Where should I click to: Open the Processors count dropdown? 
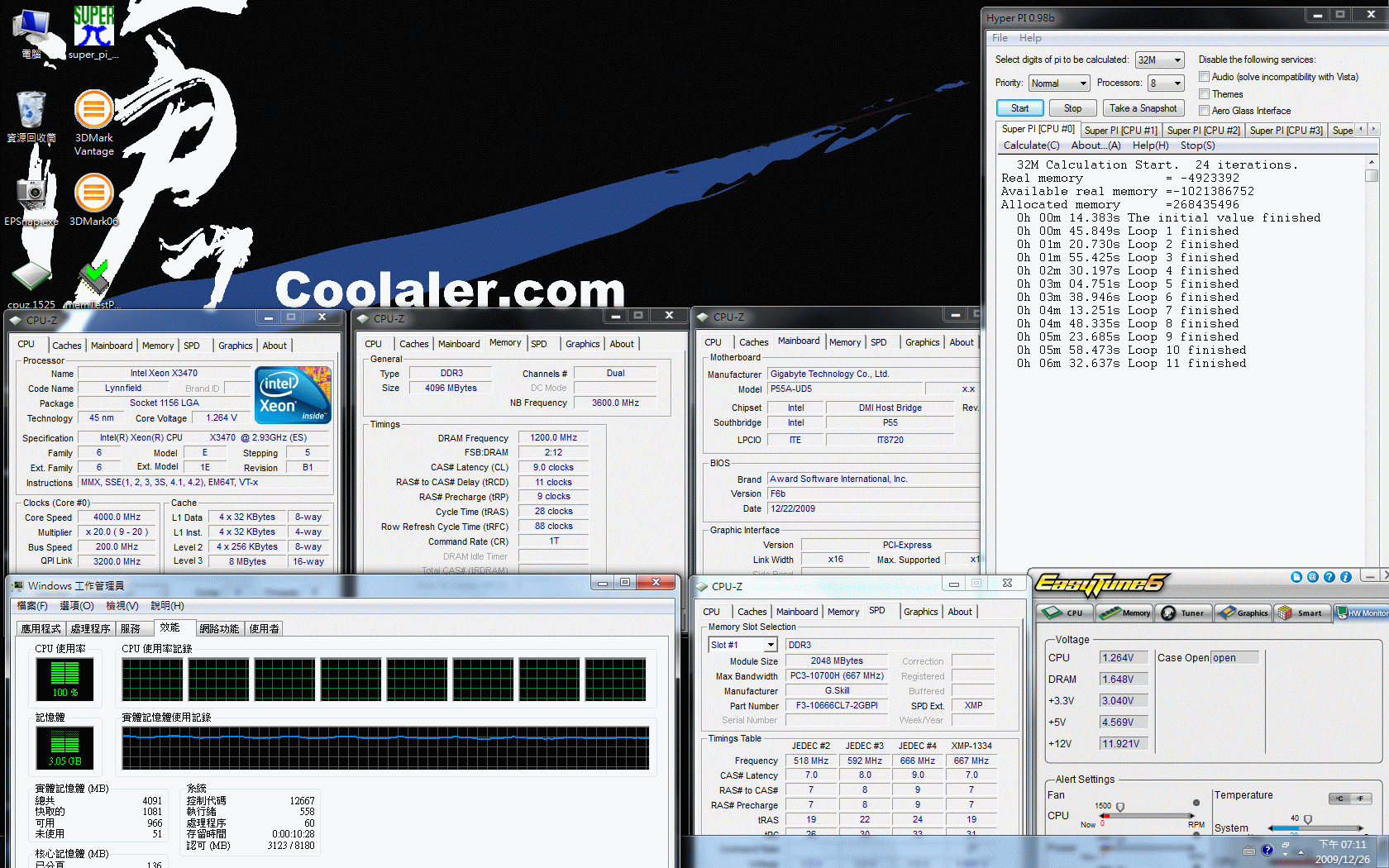[1166, 83]
